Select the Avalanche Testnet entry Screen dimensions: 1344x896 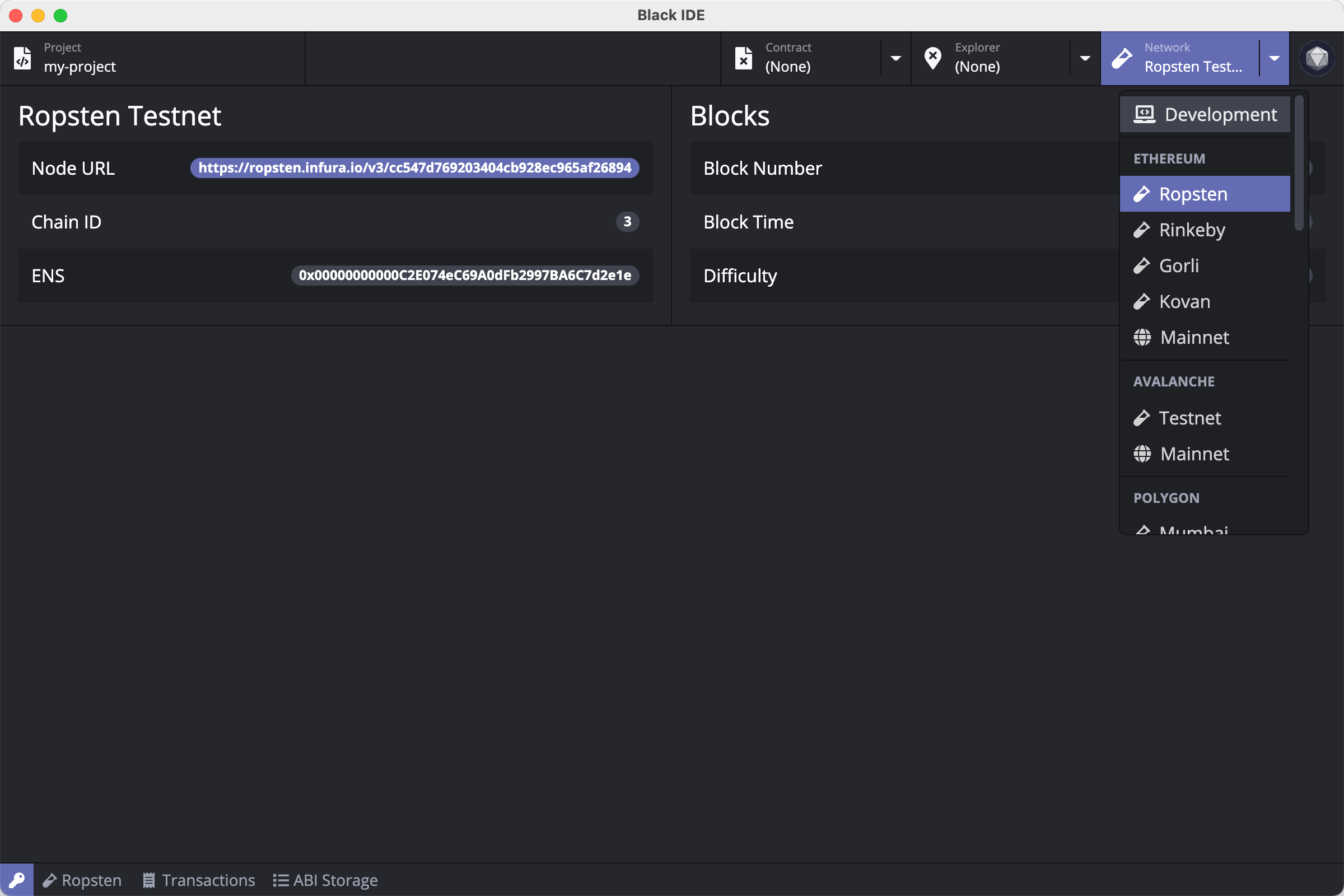[1189, 418]
